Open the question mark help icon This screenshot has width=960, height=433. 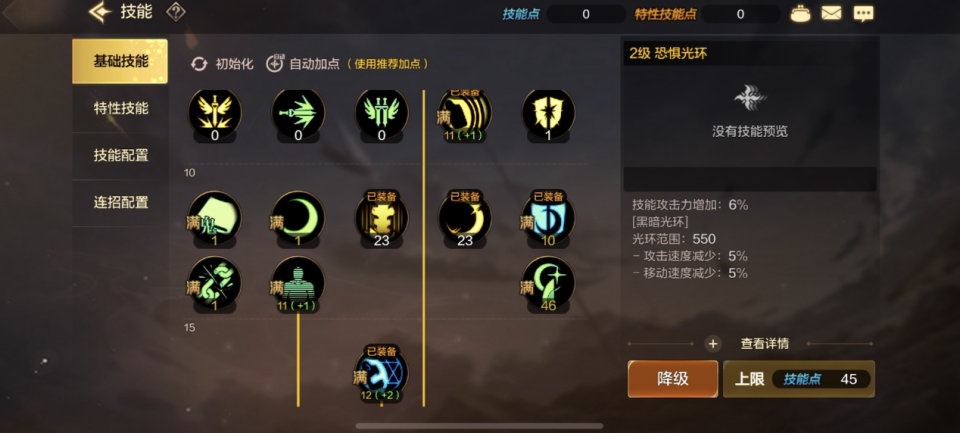pyautogui.click(x=176, y=12)
